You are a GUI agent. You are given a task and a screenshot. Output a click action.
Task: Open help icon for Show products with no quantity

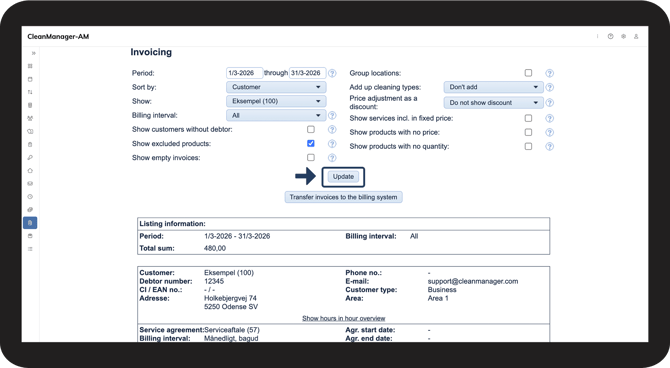click(550, 147)
